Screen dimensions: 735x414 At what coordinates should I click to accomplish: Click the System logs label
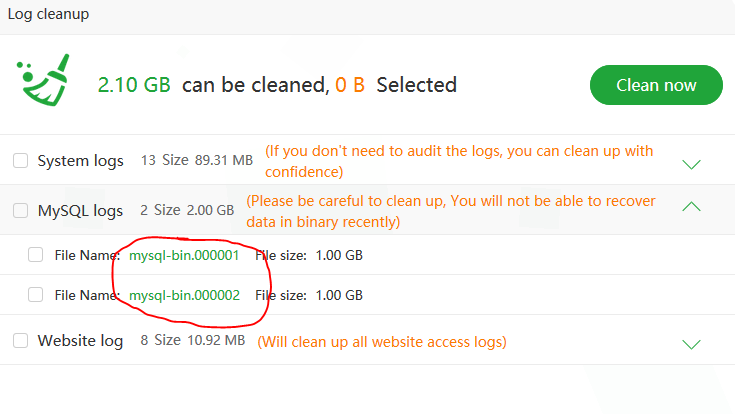(80, 161)
